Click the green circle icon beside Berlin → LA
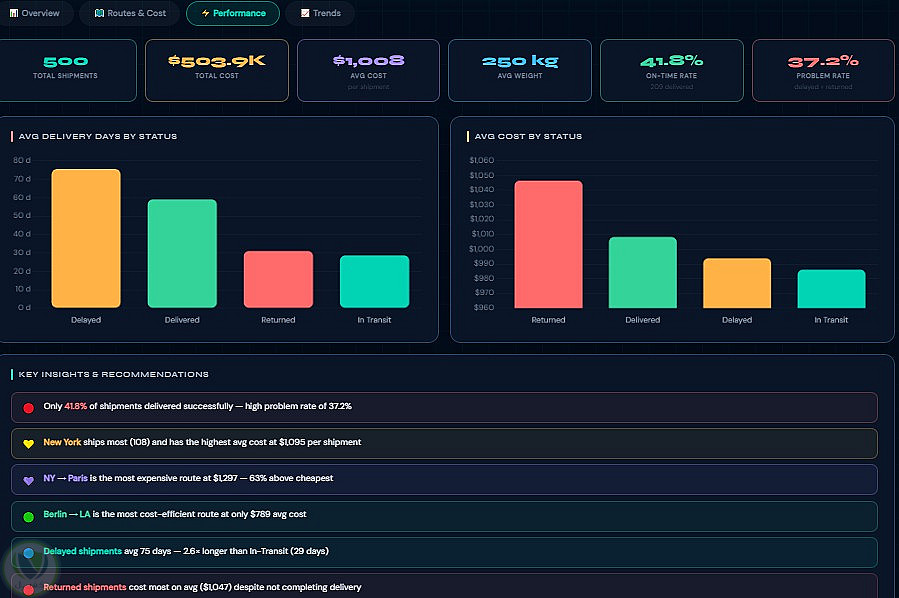Screen dimensions: 899x598 pyautogui.click(x=28, y=517)
